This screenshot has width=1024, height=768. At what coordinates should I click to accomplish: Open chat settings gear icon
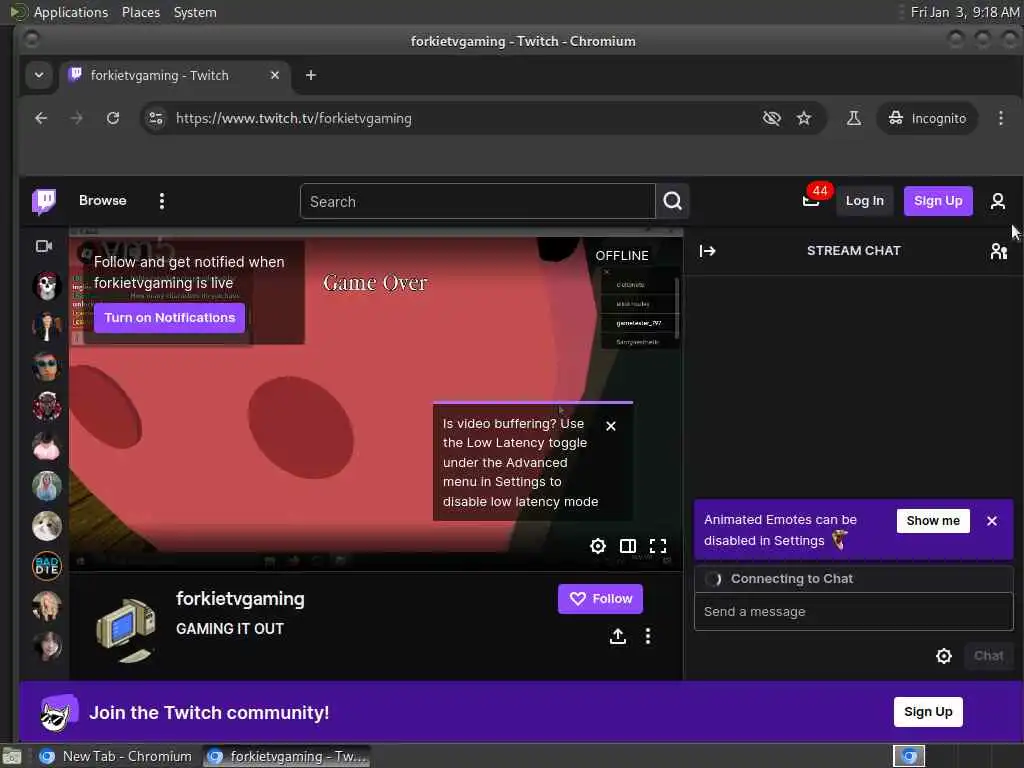tap(944, 656)
